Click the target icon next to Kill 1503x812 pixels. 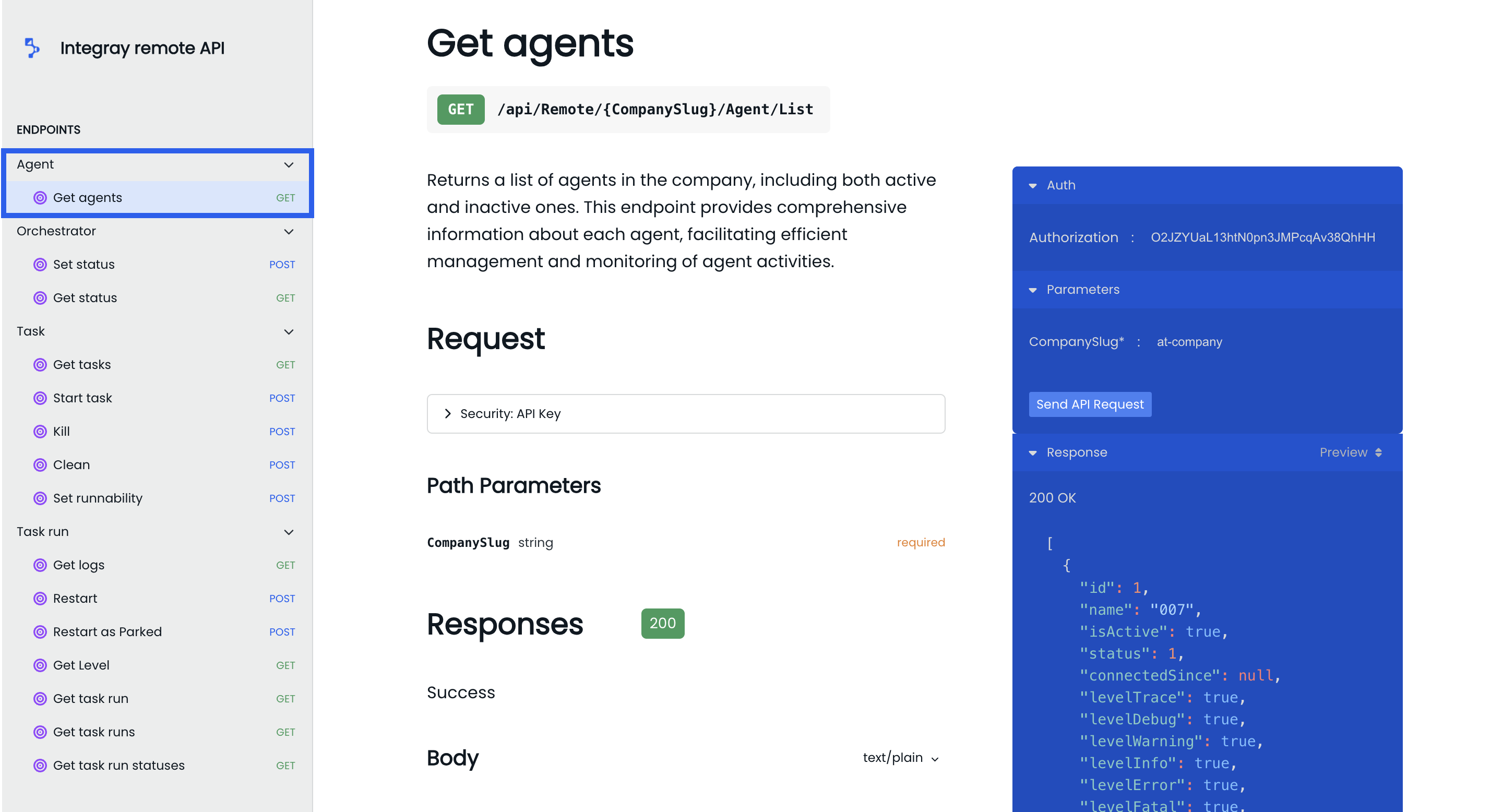point(40,432)
